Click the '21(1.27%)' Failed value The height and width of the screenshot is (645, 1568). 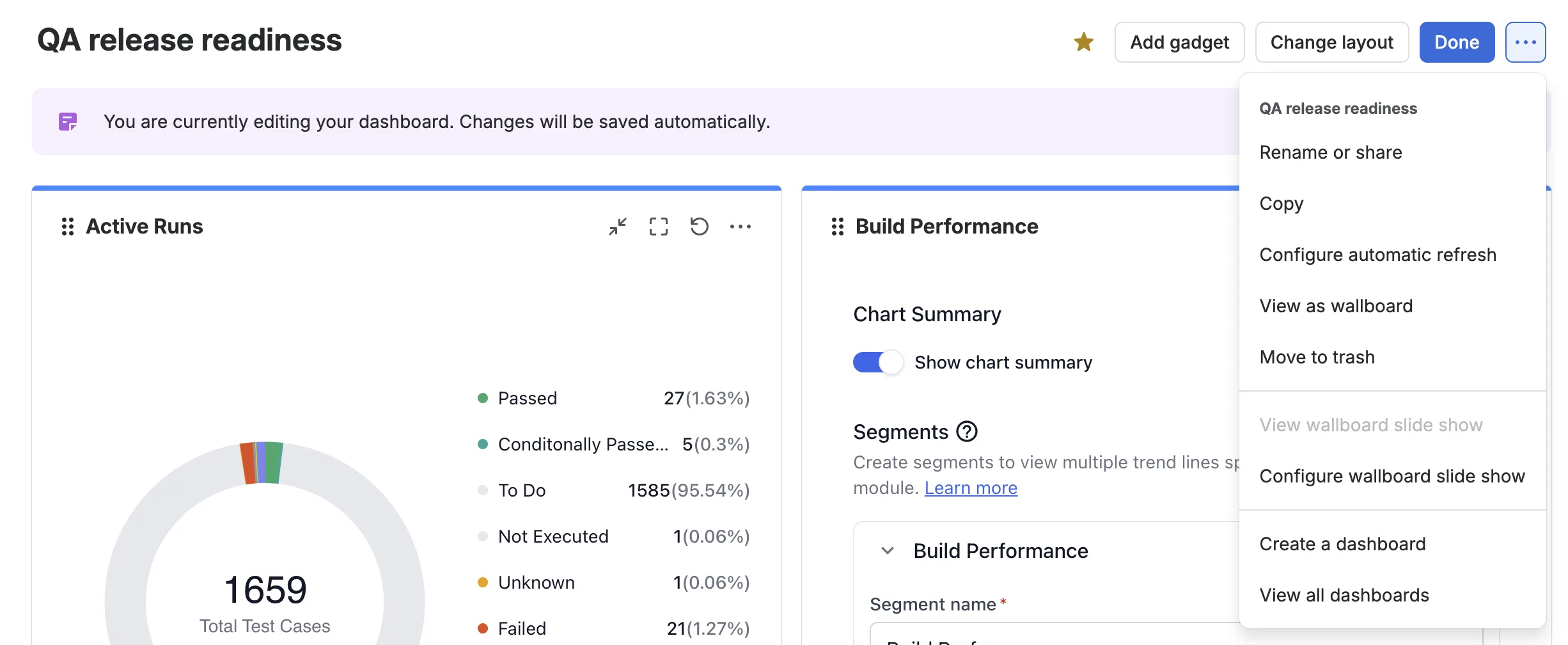click(708, 628)
